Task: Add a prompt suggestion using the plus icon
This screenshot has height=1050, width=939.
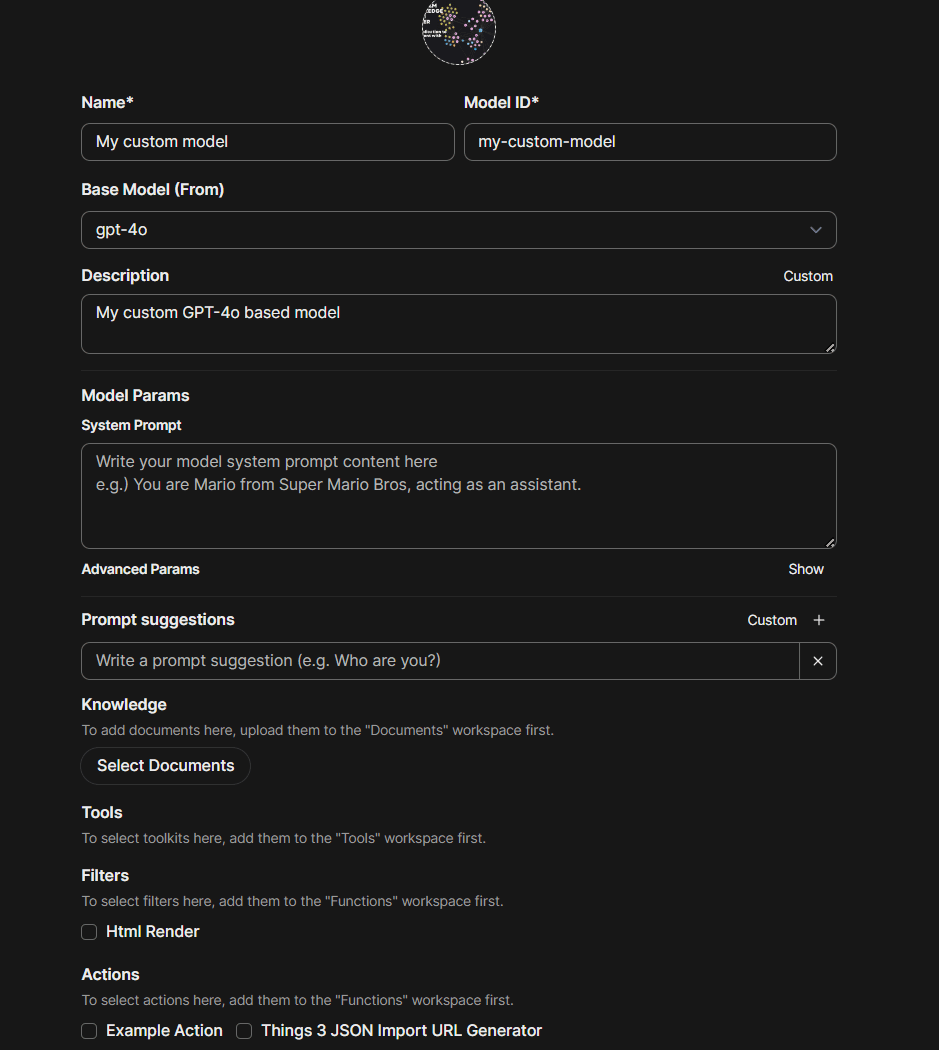Action: point(819,620)
